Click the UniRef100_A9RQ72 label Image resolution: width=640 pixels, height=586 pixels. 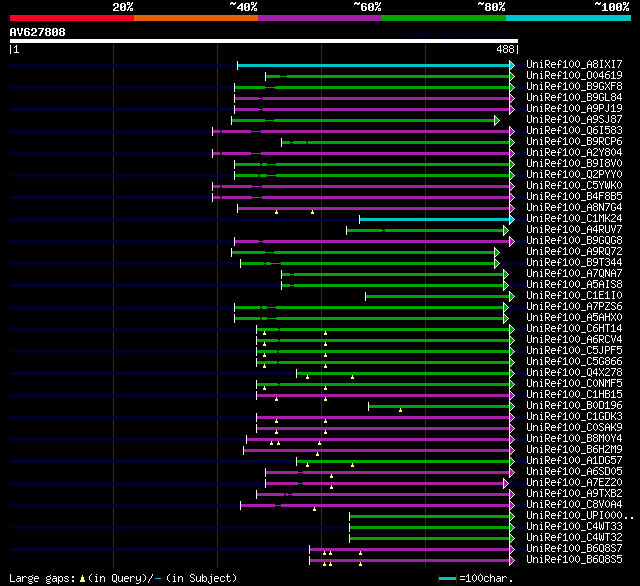coord(574,252)
